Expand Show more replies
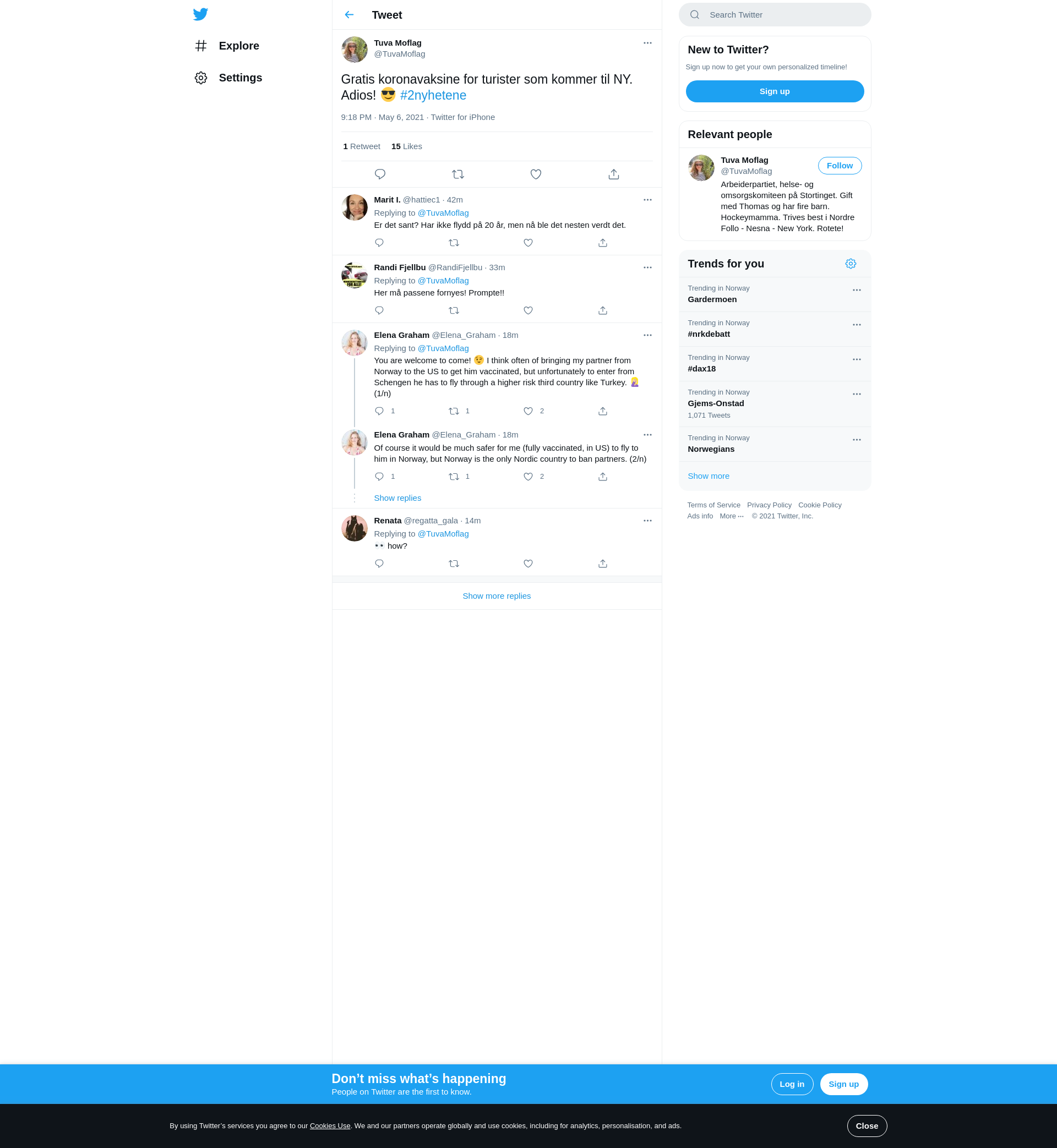Image resolution: width=1057 pixels, height=1148 pixels. (x=496, y=595)
